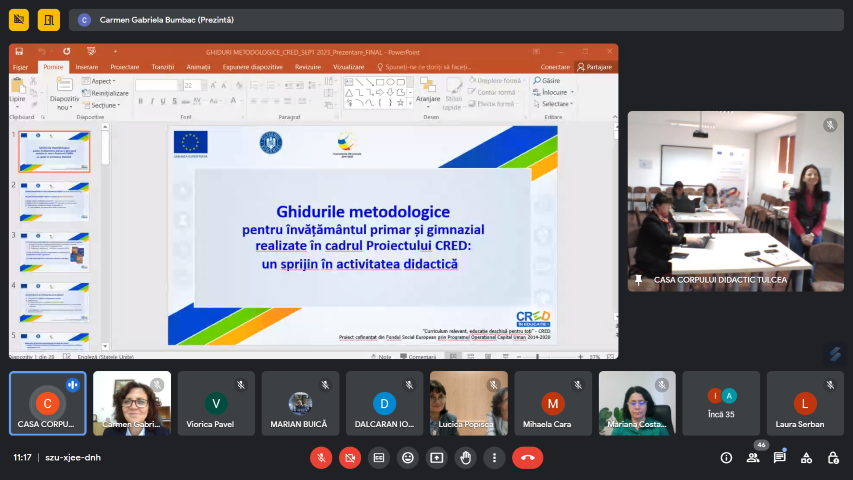Open the meeting details info panel
The height and width of the screenshot is (480, 853).
tap(726, 457)
